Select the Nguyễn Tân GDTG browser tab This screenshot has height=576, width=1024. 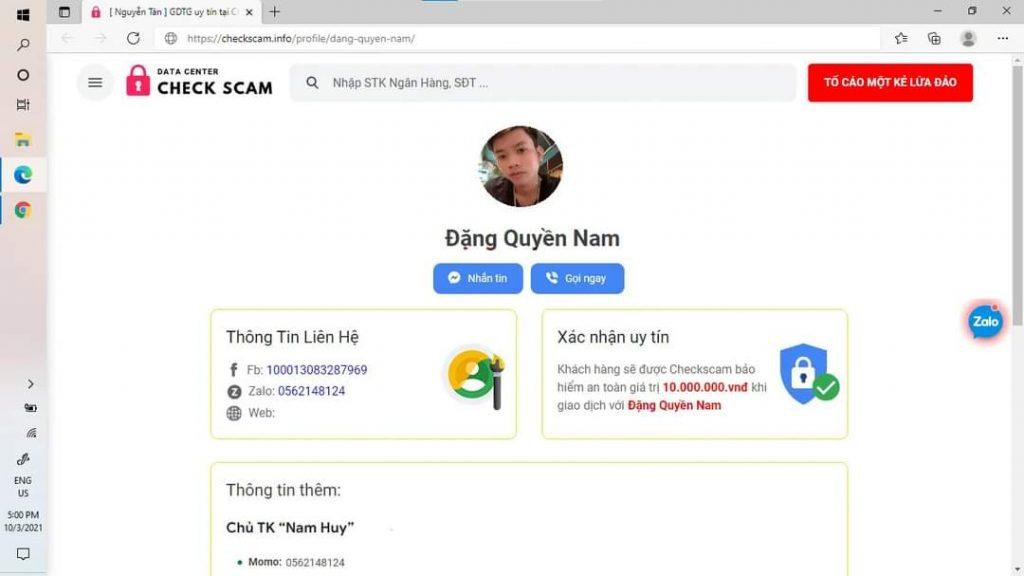[172, 12]
